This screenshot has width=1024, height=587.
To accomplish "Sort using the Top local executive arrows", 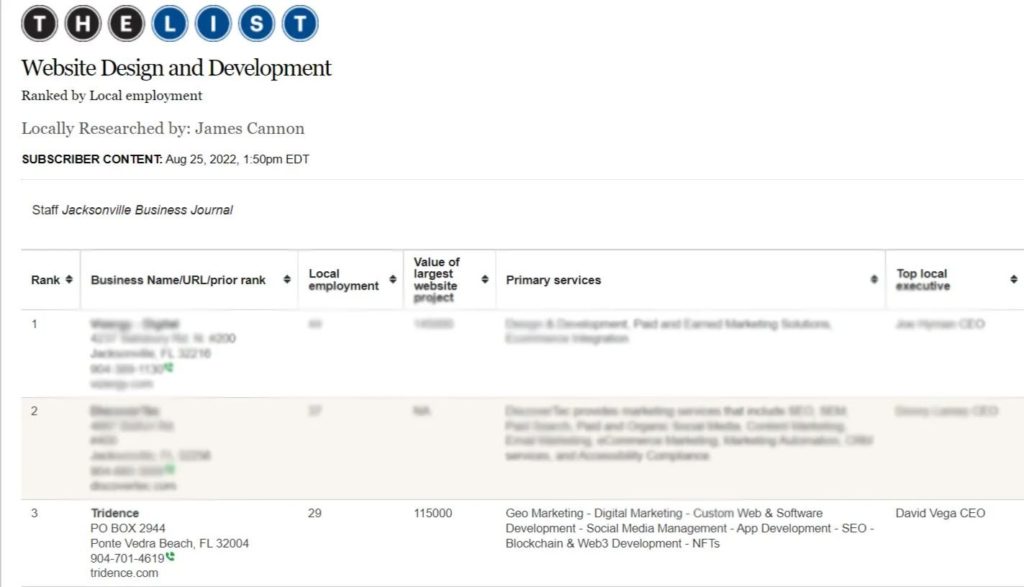I will click(x=1013, y=280).
